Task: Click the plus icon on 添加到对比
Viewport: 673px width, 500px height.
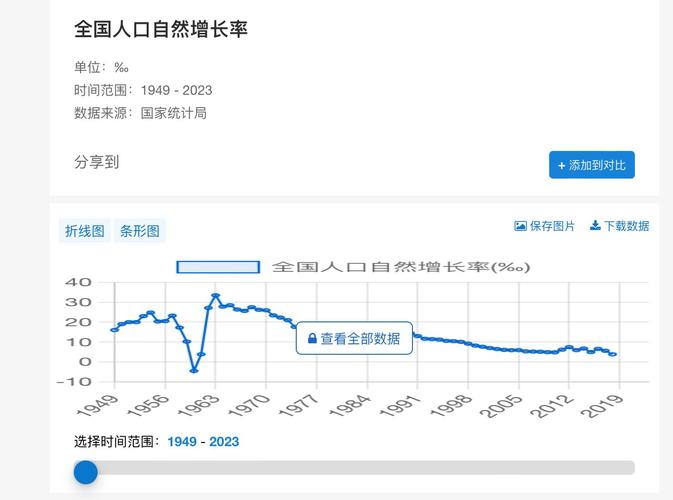Action: click(x=562, y=166)
